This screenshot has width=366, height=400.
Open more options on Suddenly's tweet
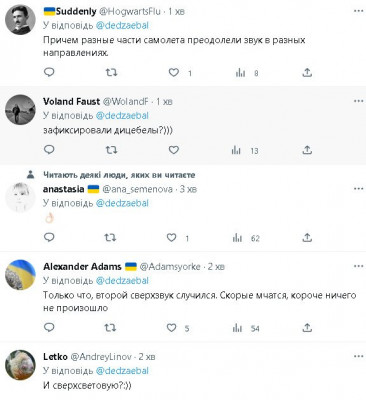(358, 11)
